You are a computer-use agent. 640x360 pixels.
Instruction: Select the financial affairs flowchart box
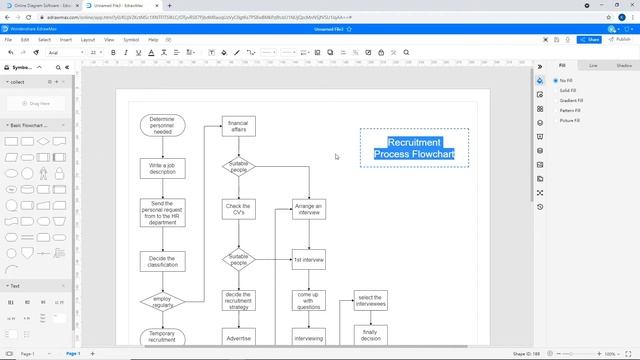coord(239,126)
